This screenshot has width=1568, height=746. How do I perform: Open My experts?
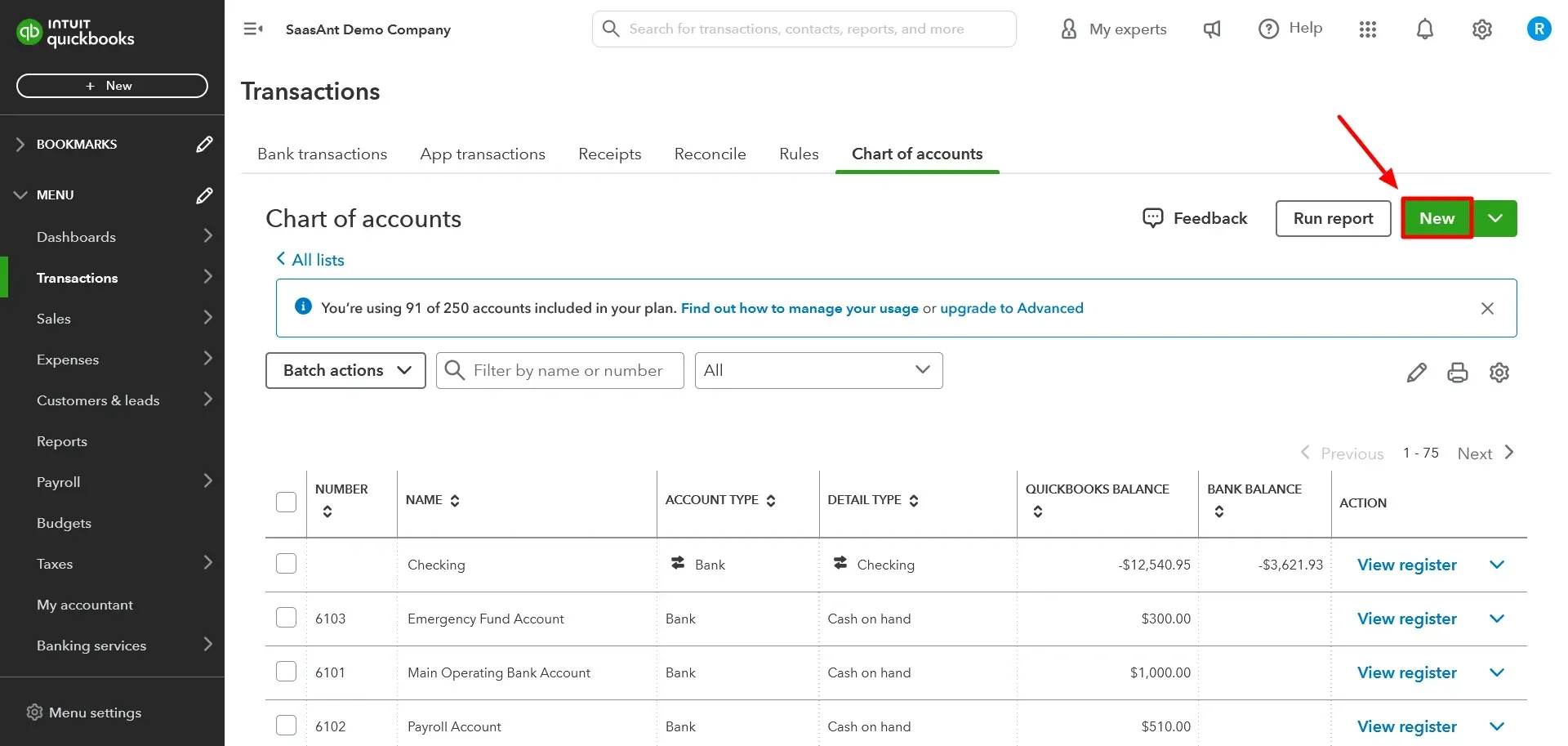click(1114, 29)
